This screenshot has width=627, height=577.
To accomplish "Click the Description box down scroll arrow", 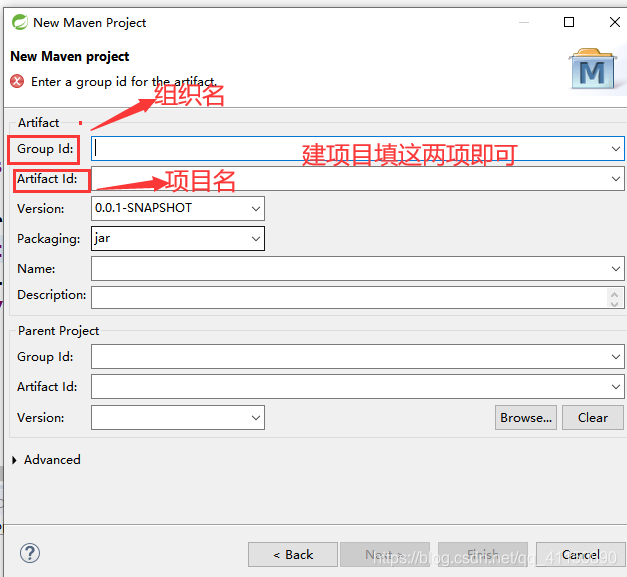I will point(615,303).
